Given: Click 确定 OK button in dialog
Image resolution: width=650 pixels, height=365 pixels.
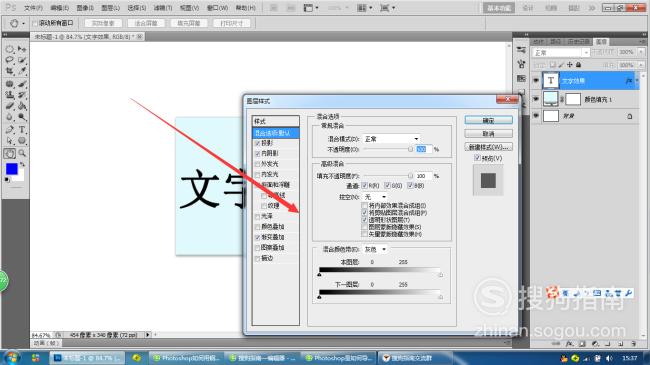Looking at the screenshot, I should point(488,120).
